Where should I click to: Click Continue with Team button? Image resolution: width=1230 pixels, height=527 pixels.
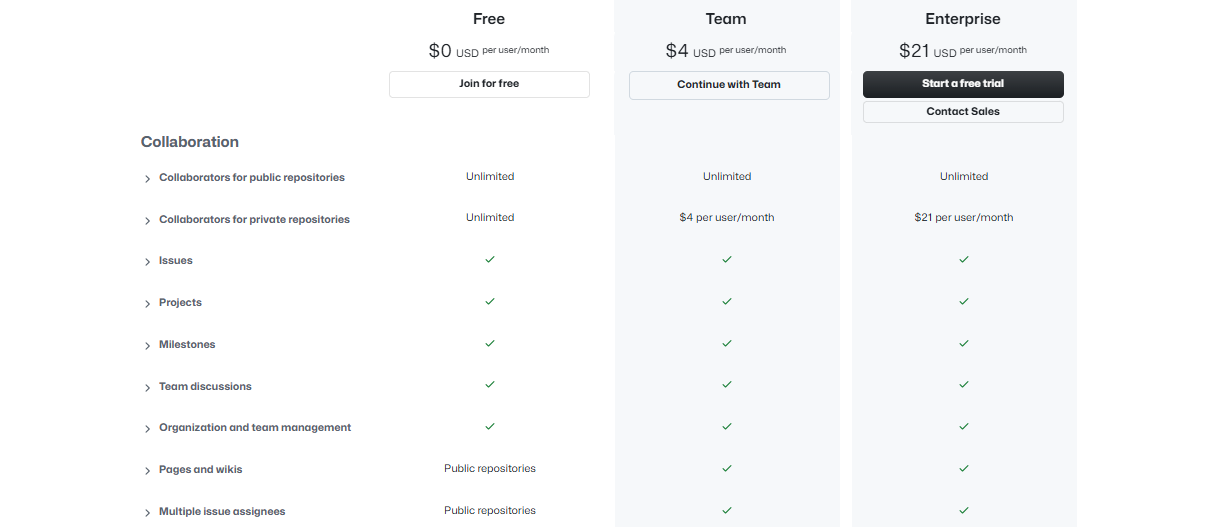click(x=729, y=85)
